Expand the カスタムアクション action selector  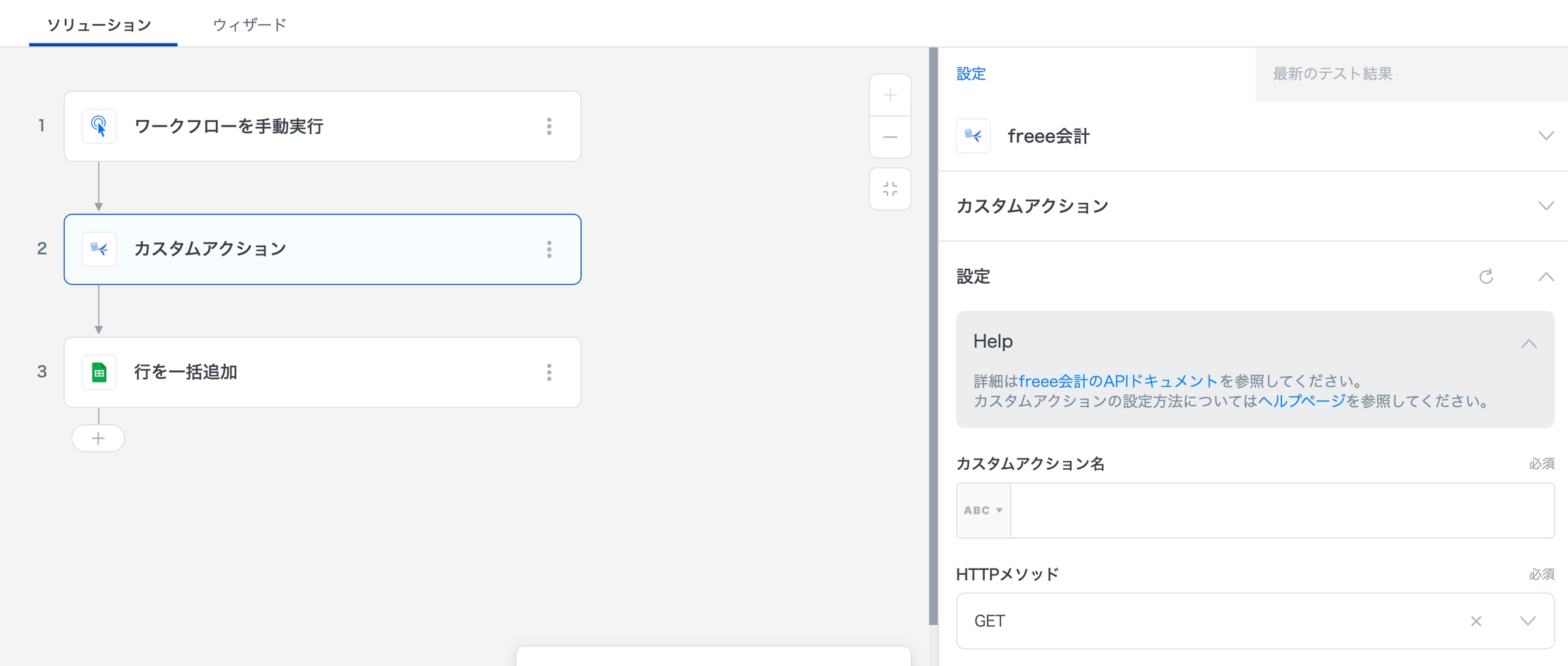pyautogui.click(x=1546, y=206)
